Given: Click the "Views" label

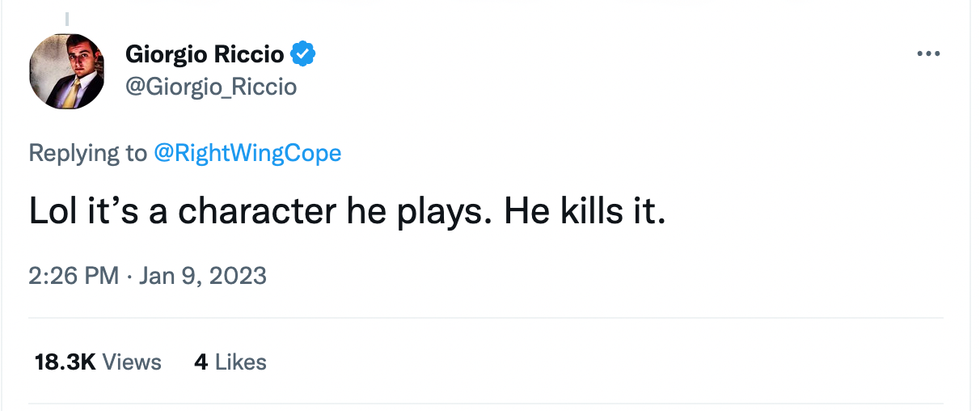Looking at the screenshot, I should [x=132, y=361].
